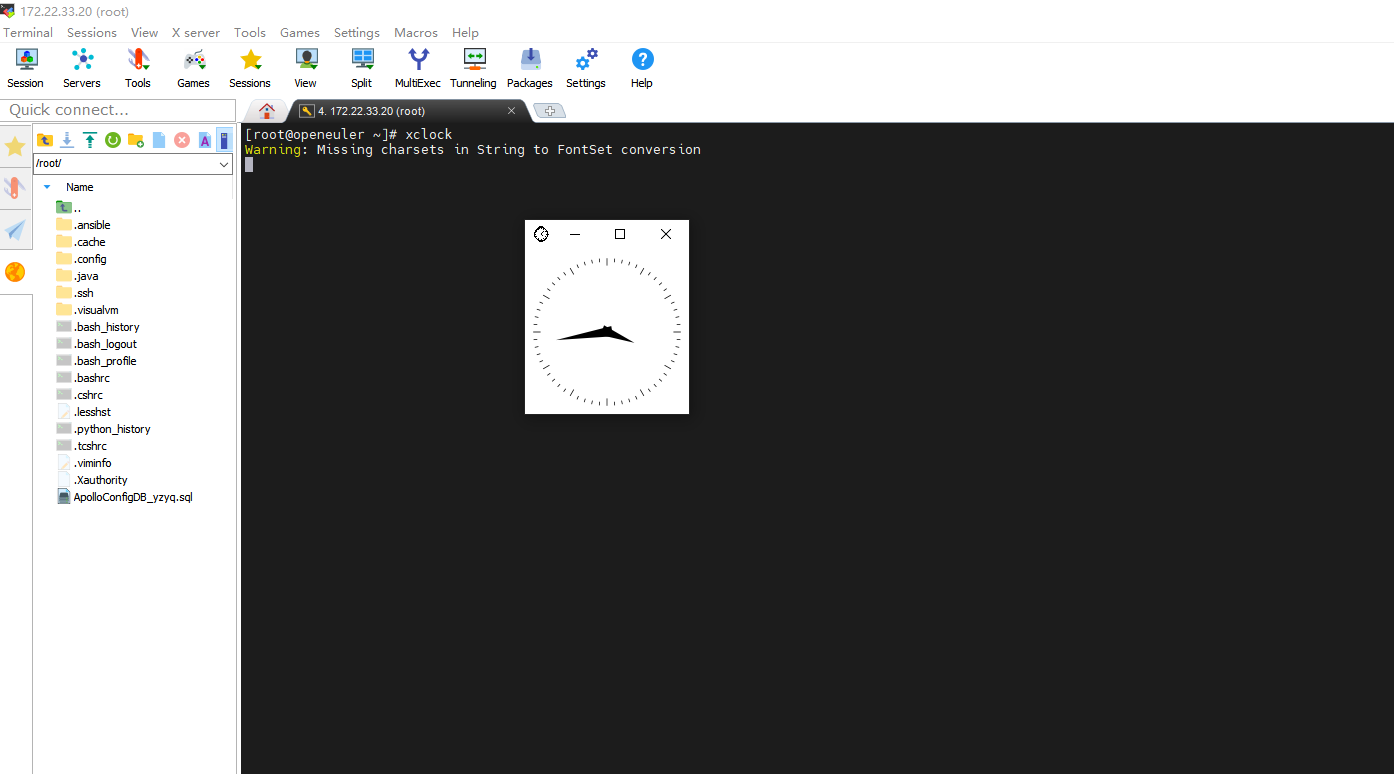
Task: Click the Help button
Action: click(641, 67)
